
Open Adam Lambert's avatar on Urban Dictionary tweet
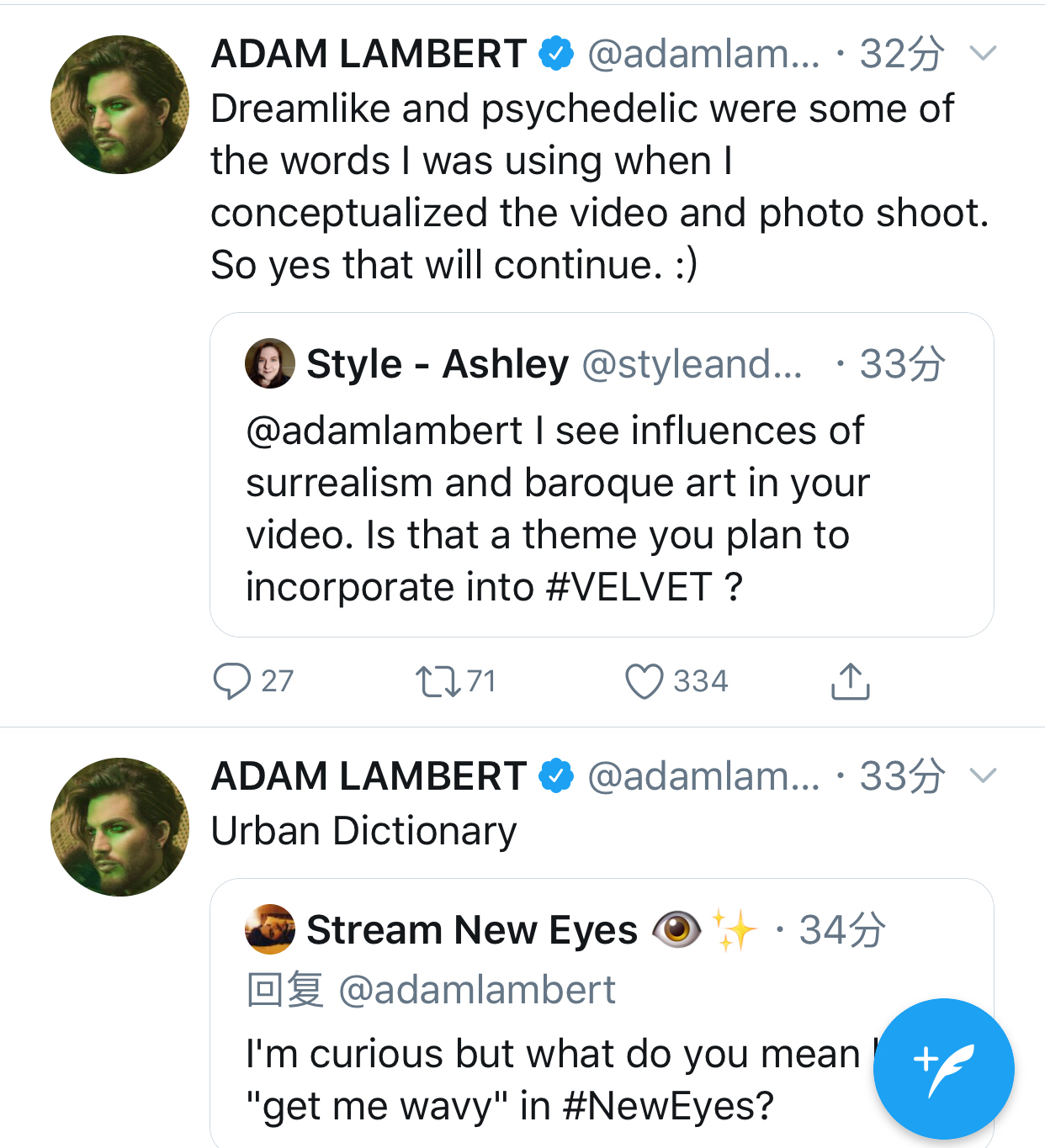119,827
